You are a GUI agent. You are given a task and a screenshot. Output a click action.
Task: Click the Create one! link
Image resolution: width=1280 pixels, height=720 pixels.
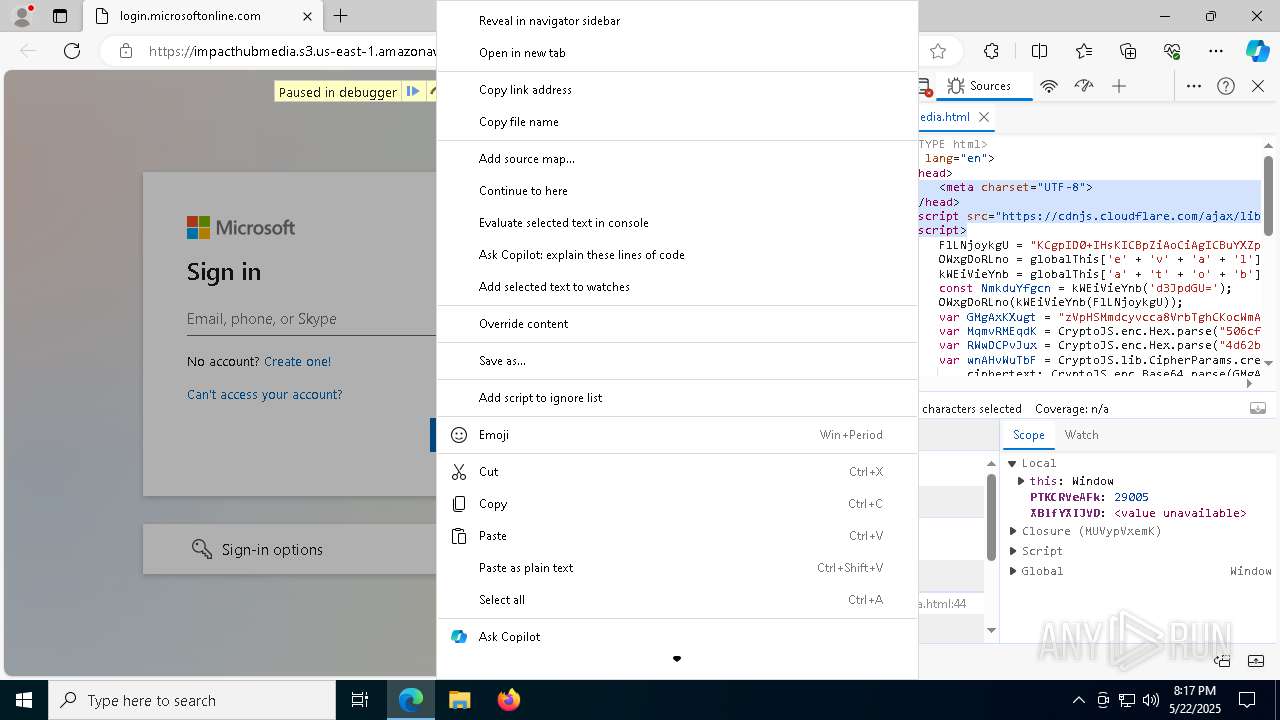pyautogui.click(x=297, y=362)
